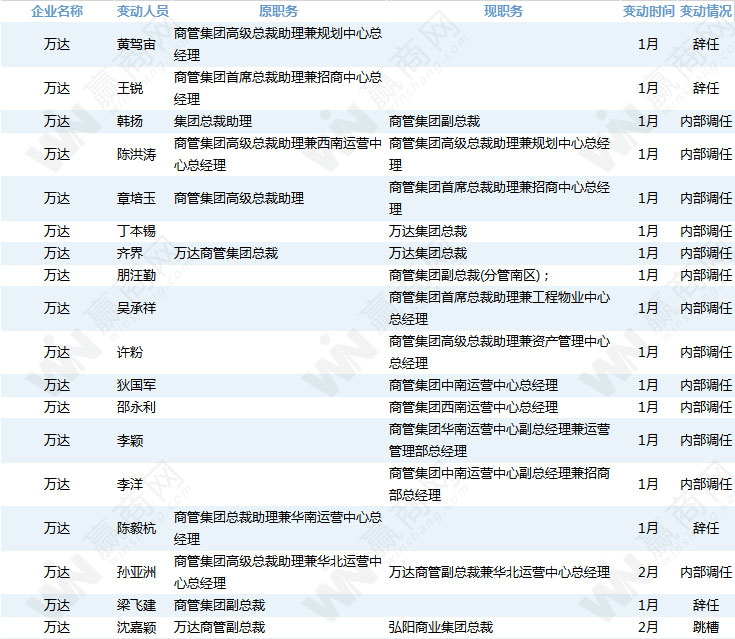Click 商管集团副总裁(分管南区) cell

(x=469, y=275)
